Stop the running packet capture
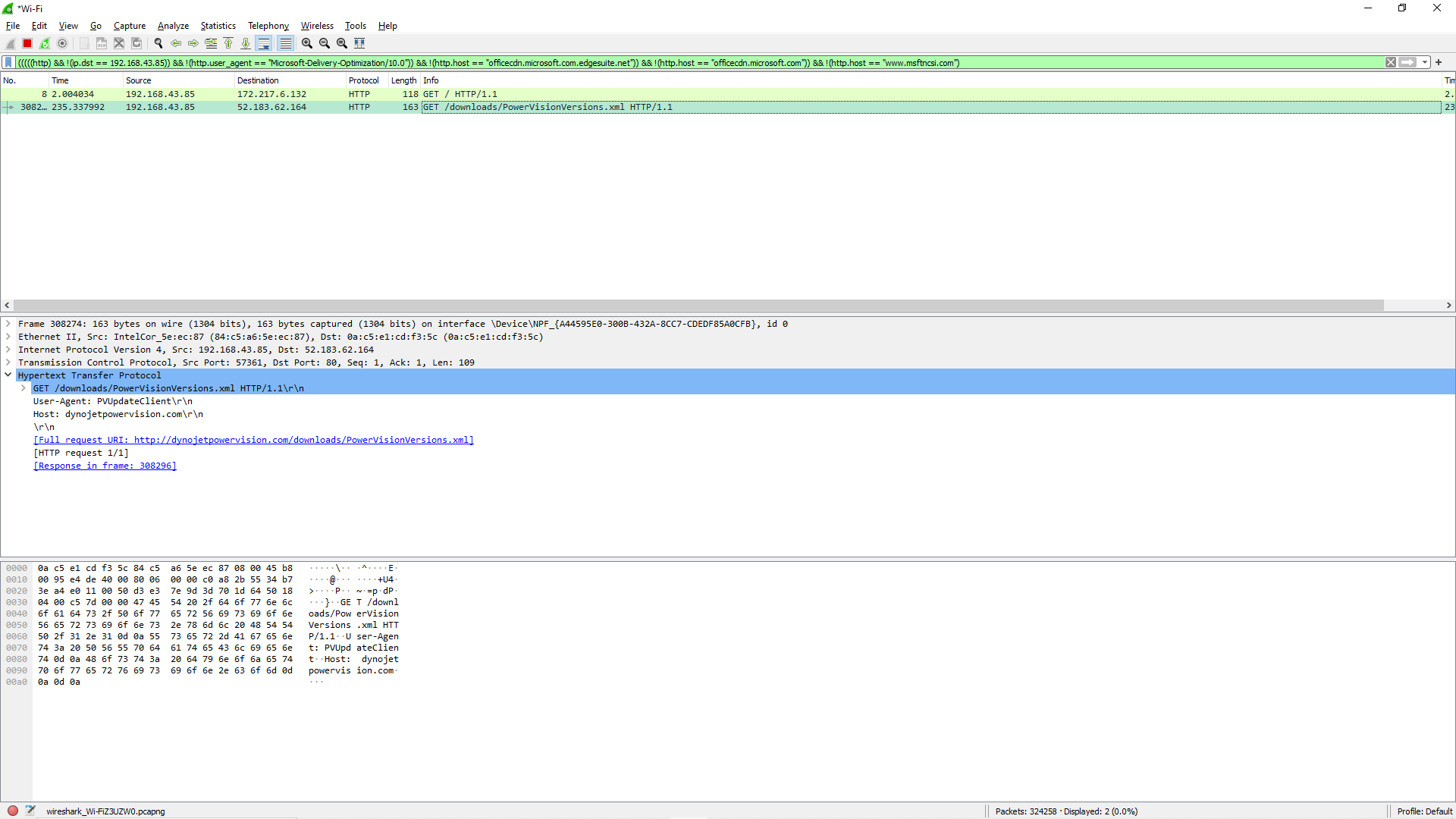The height and width of the screenshot is (819, 1456). point(27,43)
